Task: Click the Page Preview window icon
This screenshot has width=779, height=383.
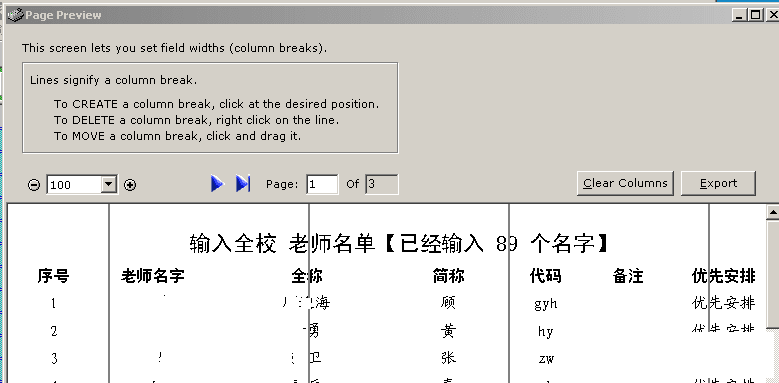Action: 15,15
